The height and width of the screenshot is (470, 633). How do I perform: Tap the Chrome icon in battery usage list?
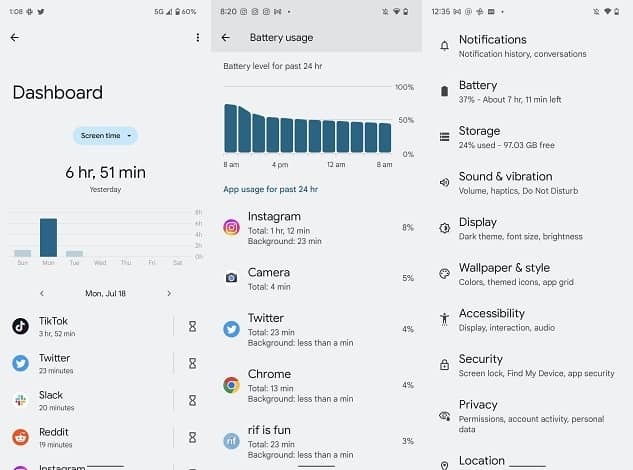[231, 385]
